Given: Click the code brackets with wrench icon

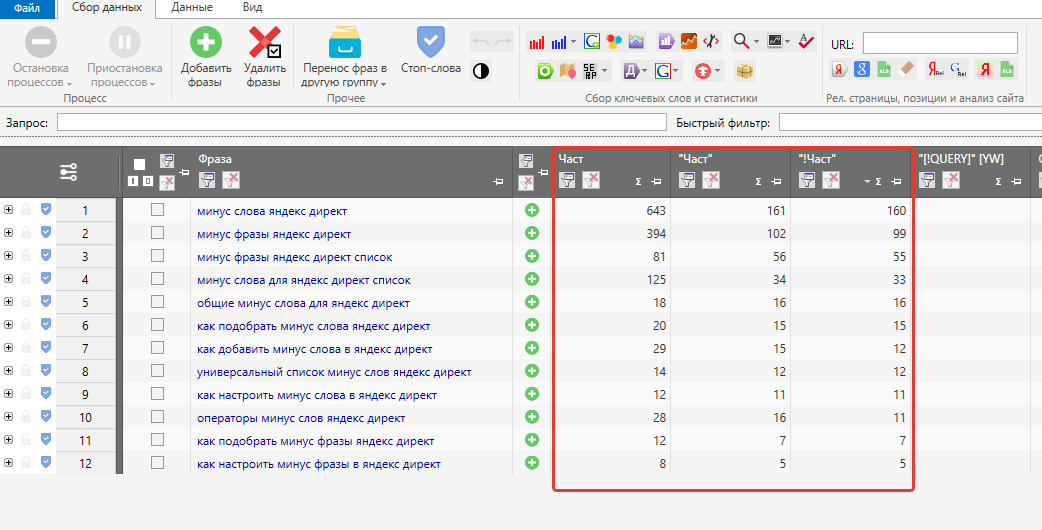Looking at the screenshot, I should [710, 42].
